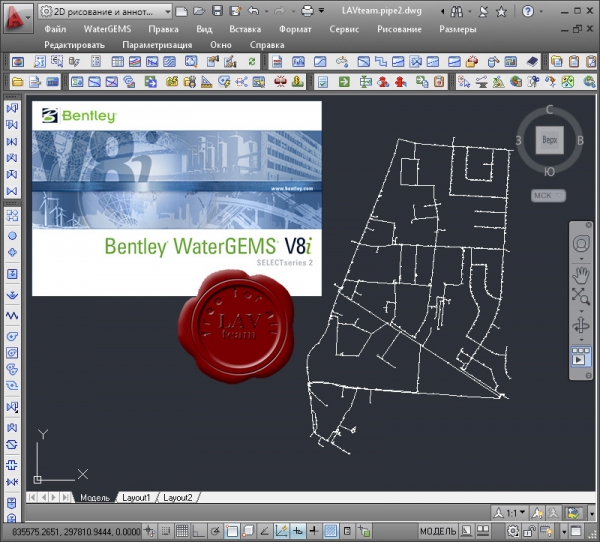Toggle Snap mode in status bar
Image resolution: width=600 pixels, height=542 pixels.
166,531
